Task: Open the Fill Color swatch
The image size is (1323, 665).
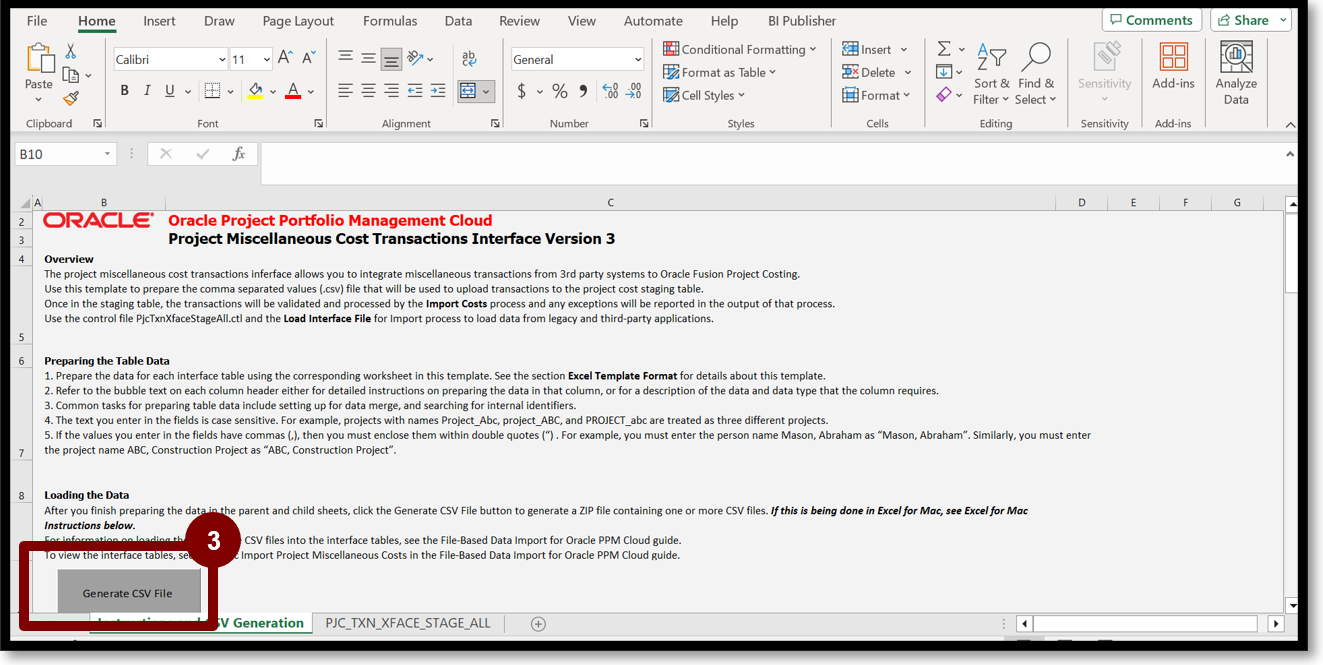Action: point(255,91)
